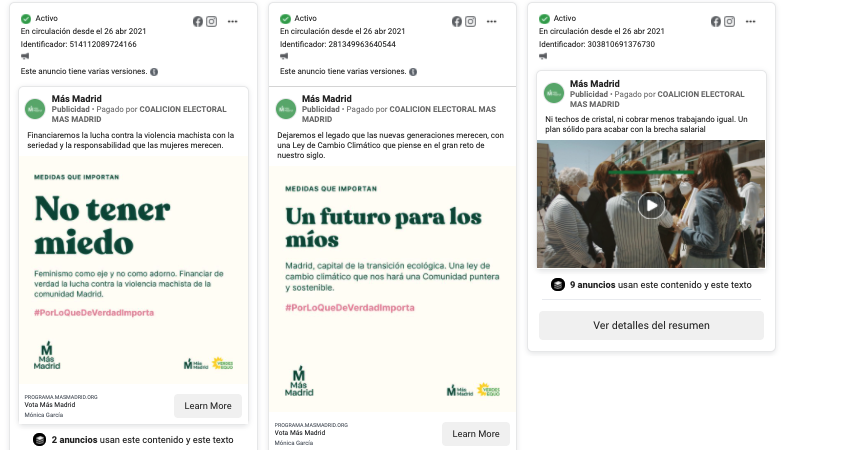Click 'Este anuncio tiene varias versiones' on second ad
Image resolution: width=863 pixels, height=450 pixels.
click(x=343, y=71)
